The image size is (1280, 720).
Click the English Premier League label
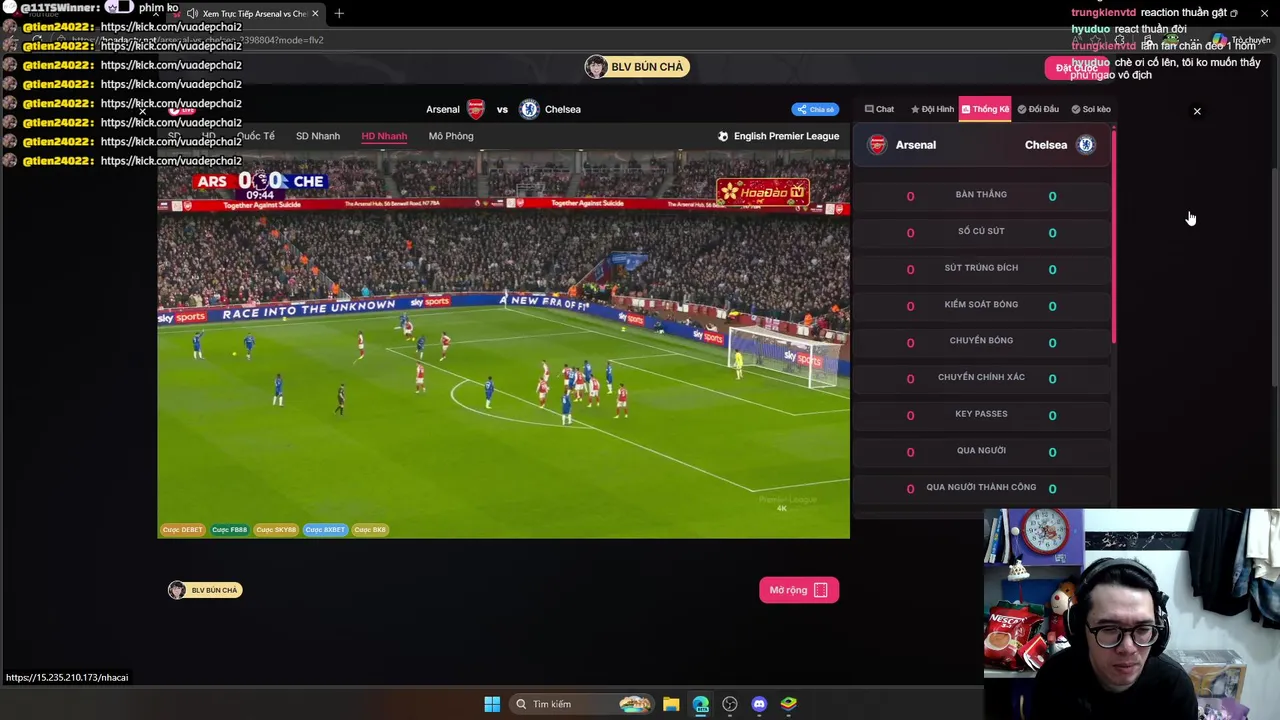click(x=786, y=136)
